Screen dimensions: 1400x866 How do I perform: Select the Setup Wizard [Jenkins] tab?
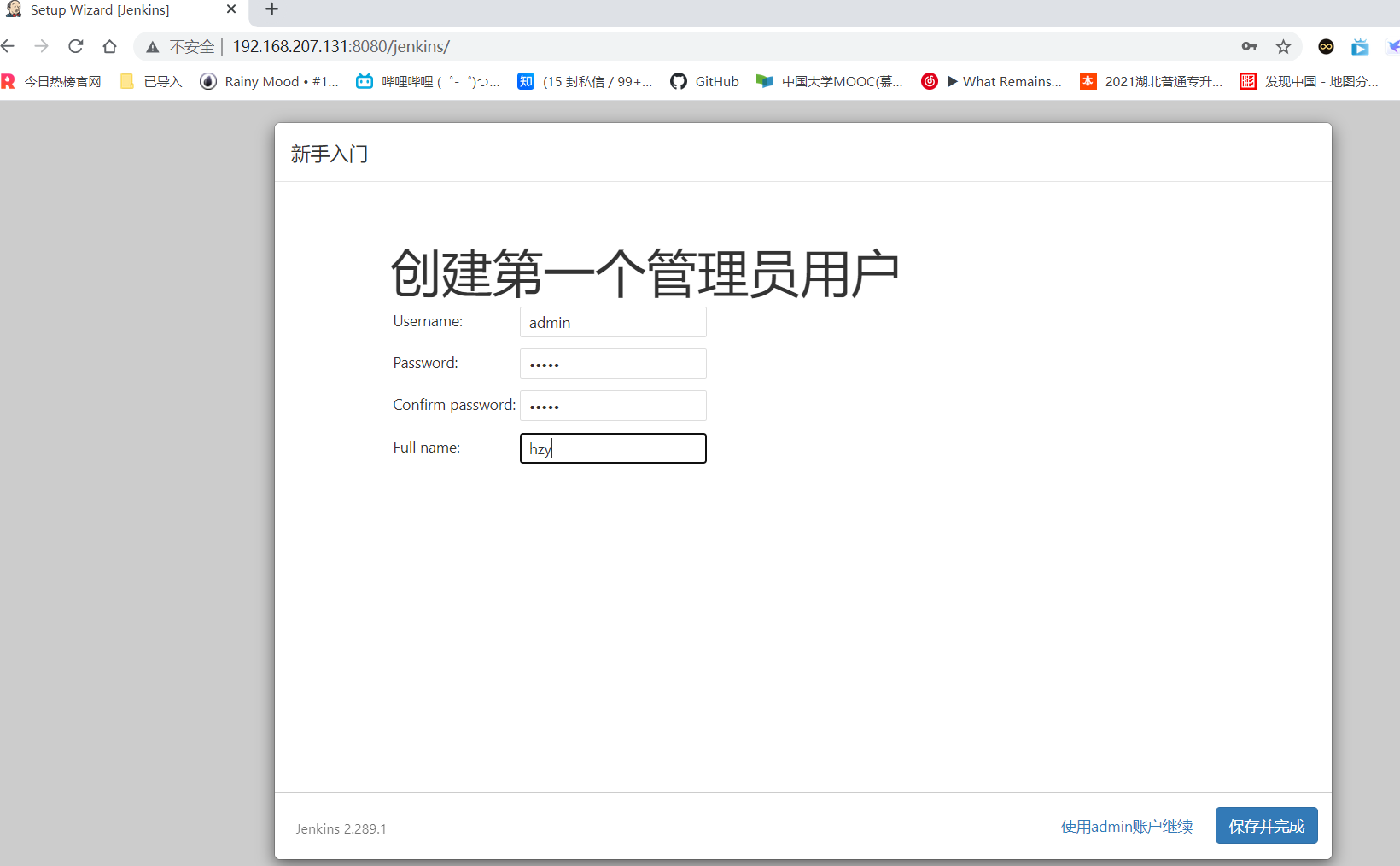coord(120,10)
